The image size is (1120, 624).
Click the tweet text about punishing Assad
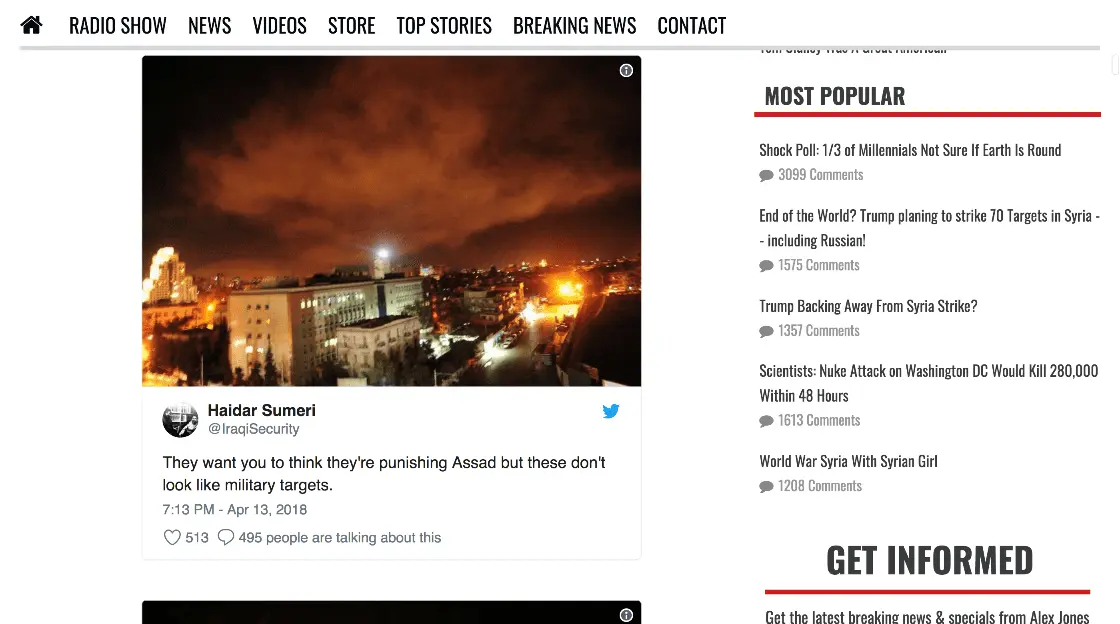(384, 473)
